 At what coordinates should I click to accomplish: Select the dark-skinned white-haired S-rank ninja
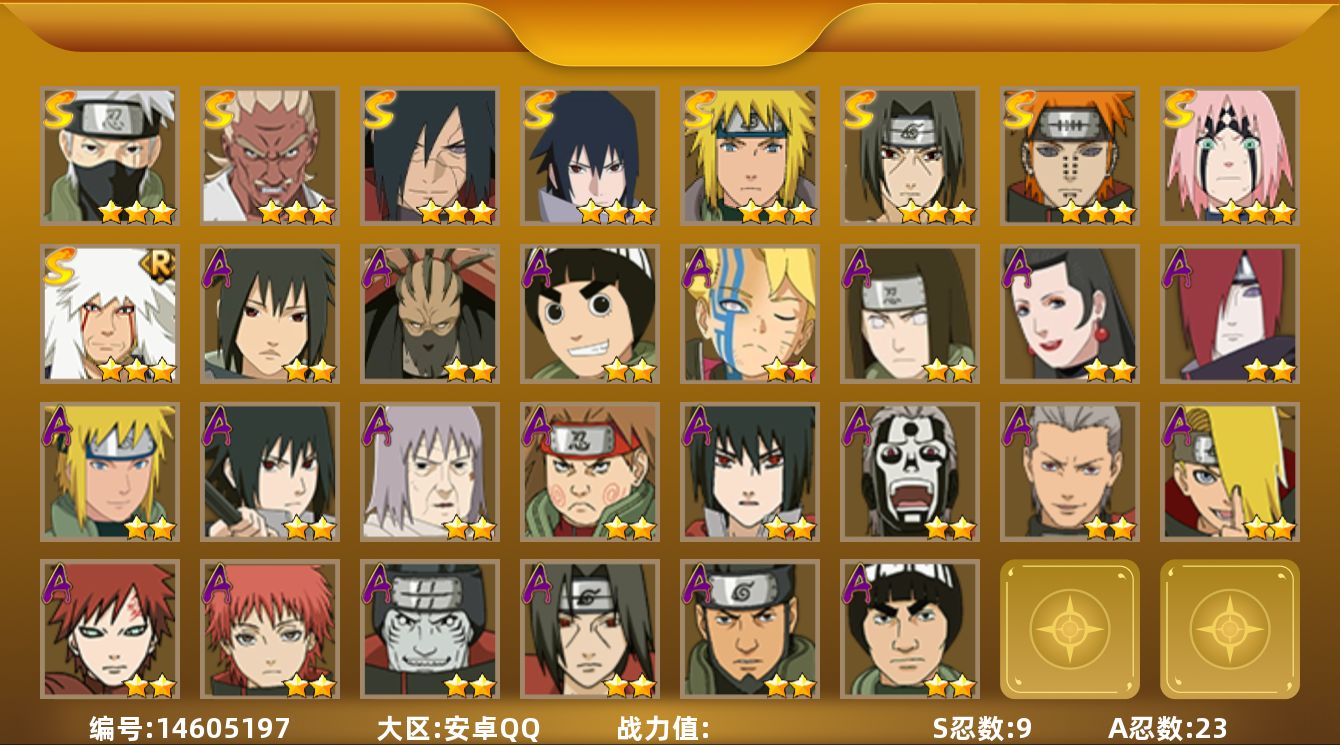(x=269, y=156)
